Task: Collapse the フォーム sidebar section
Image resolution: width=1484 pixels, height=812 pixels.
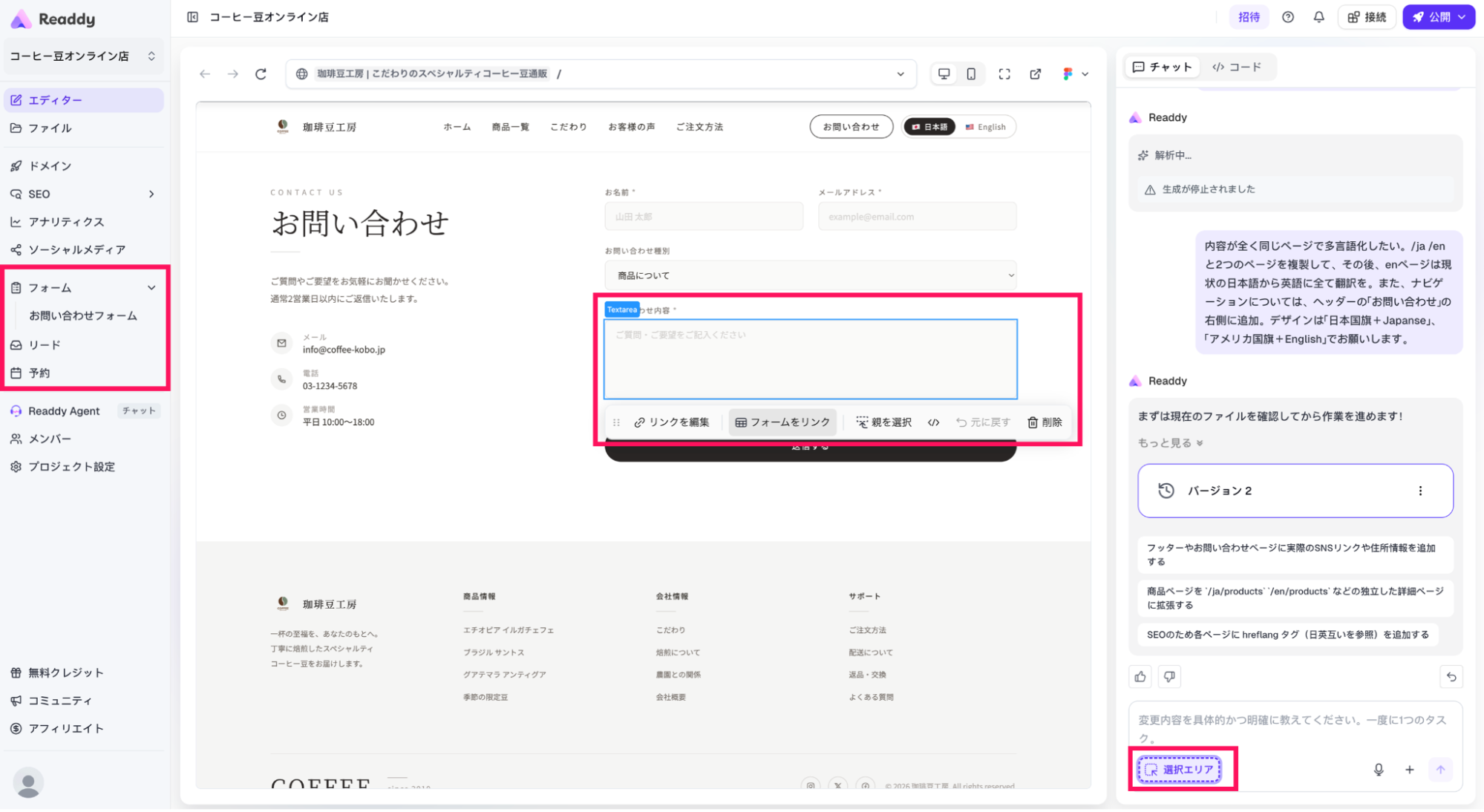Action: point(83,287)
